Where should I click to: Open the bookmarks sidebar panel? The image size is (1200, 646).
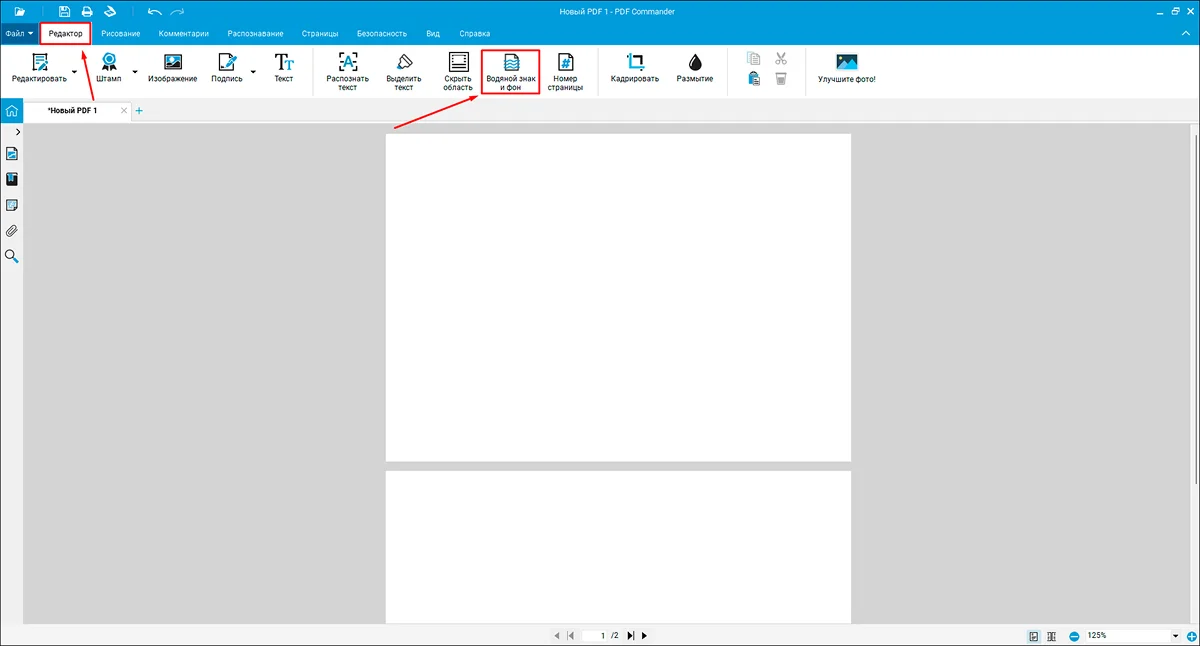click(x=12, y=180)
